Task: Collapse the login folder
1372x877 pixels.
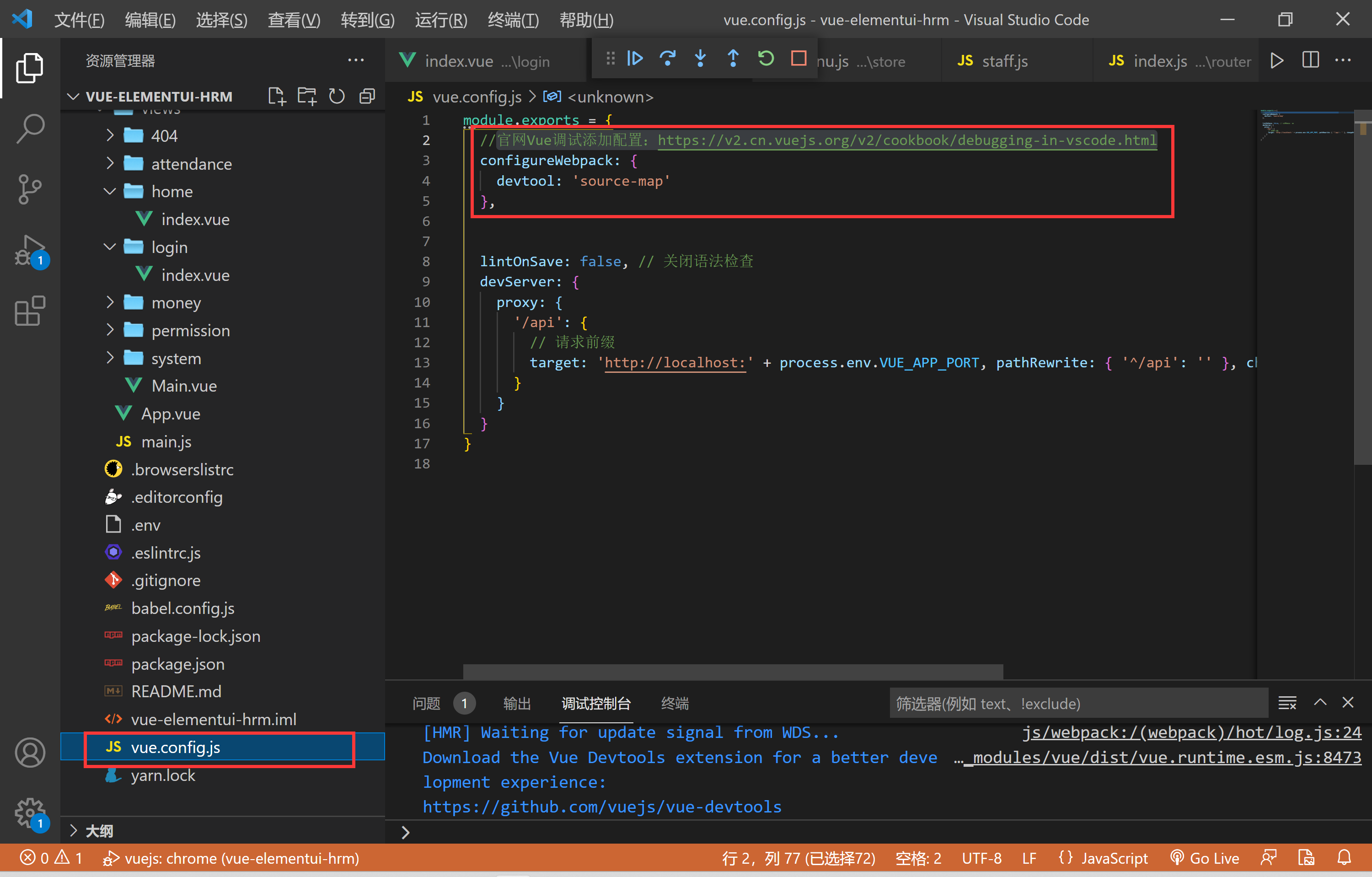Action: coord(222,247)
